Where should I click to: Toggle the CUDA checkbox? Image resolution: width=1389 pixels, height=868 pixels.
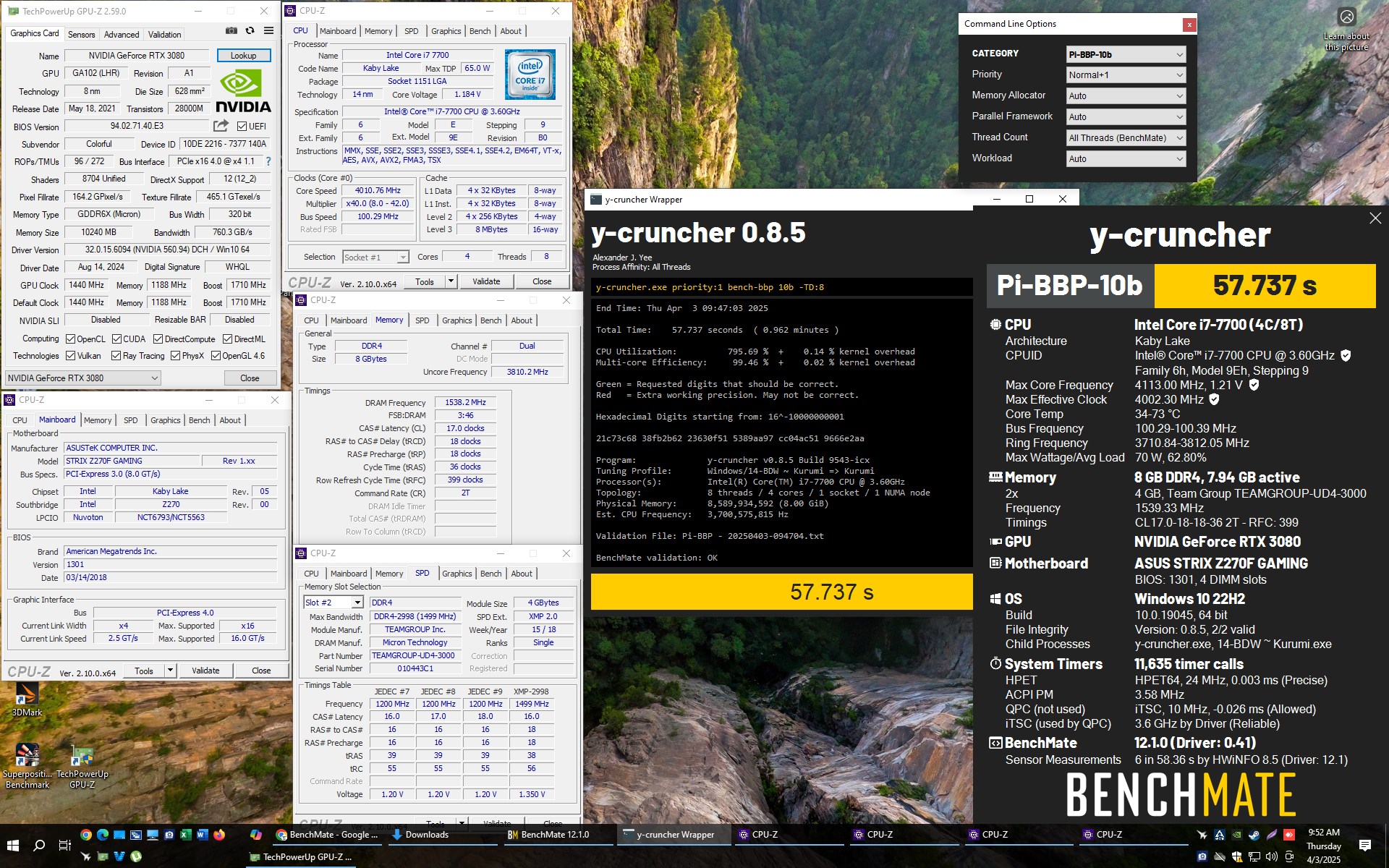(x=116, y=339)
